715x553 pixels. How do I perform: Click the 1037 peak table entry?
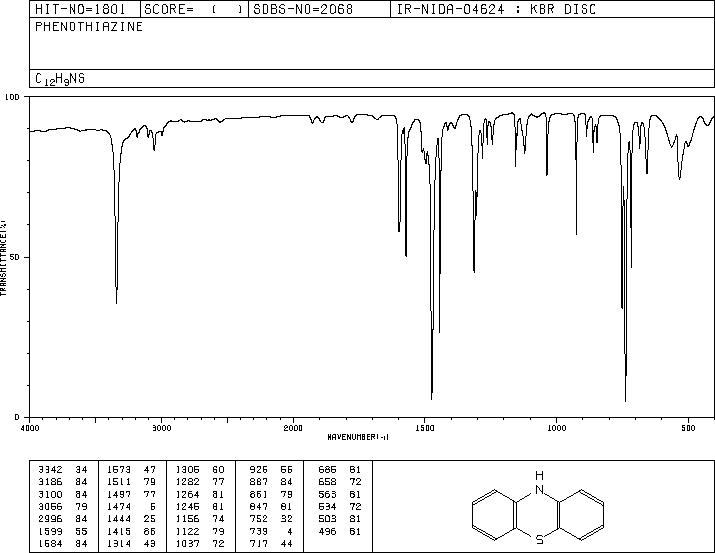click(x=200, y=543)
